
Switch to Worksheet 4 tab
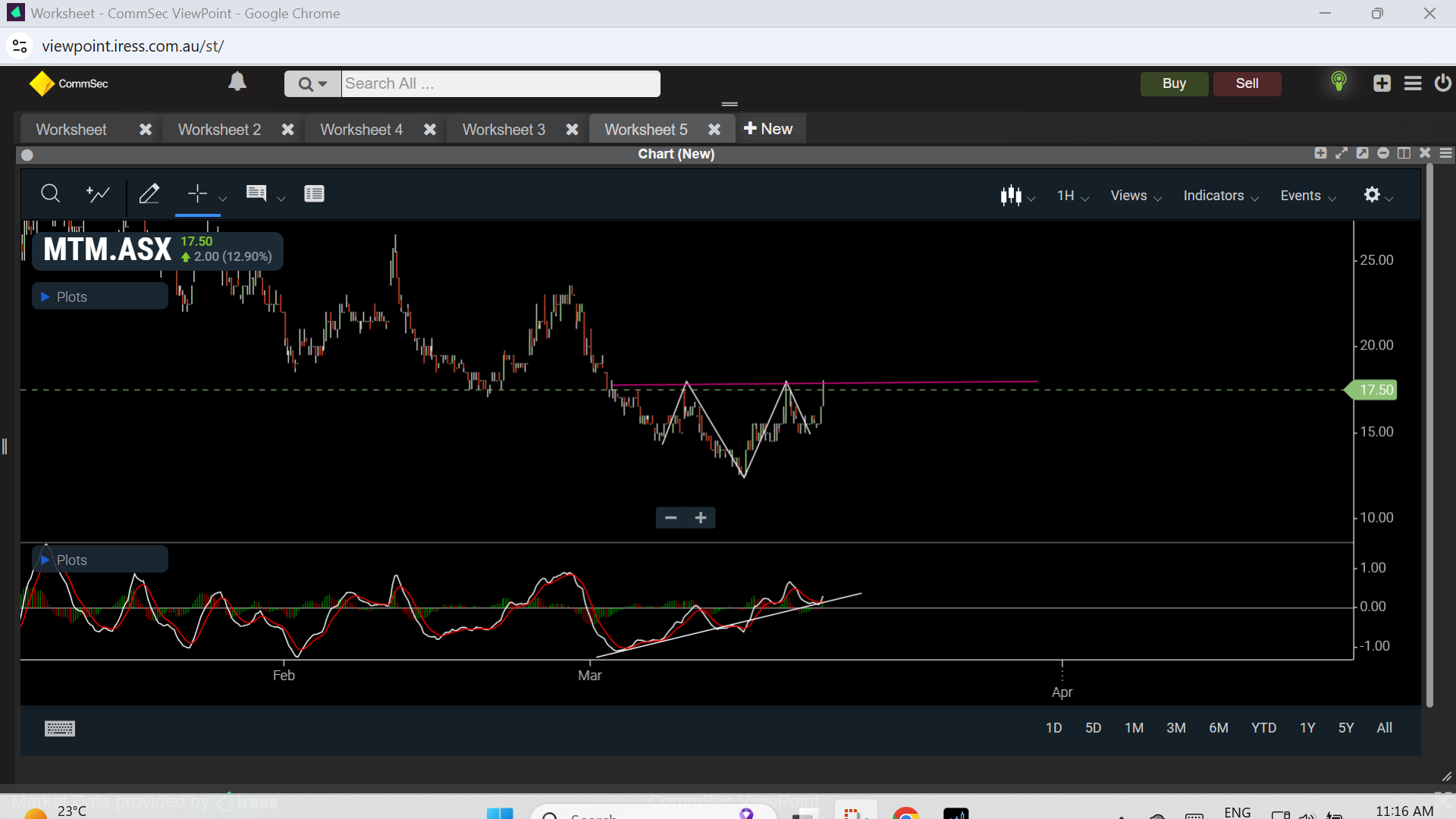pyautogui.click(x=362, y=130)
